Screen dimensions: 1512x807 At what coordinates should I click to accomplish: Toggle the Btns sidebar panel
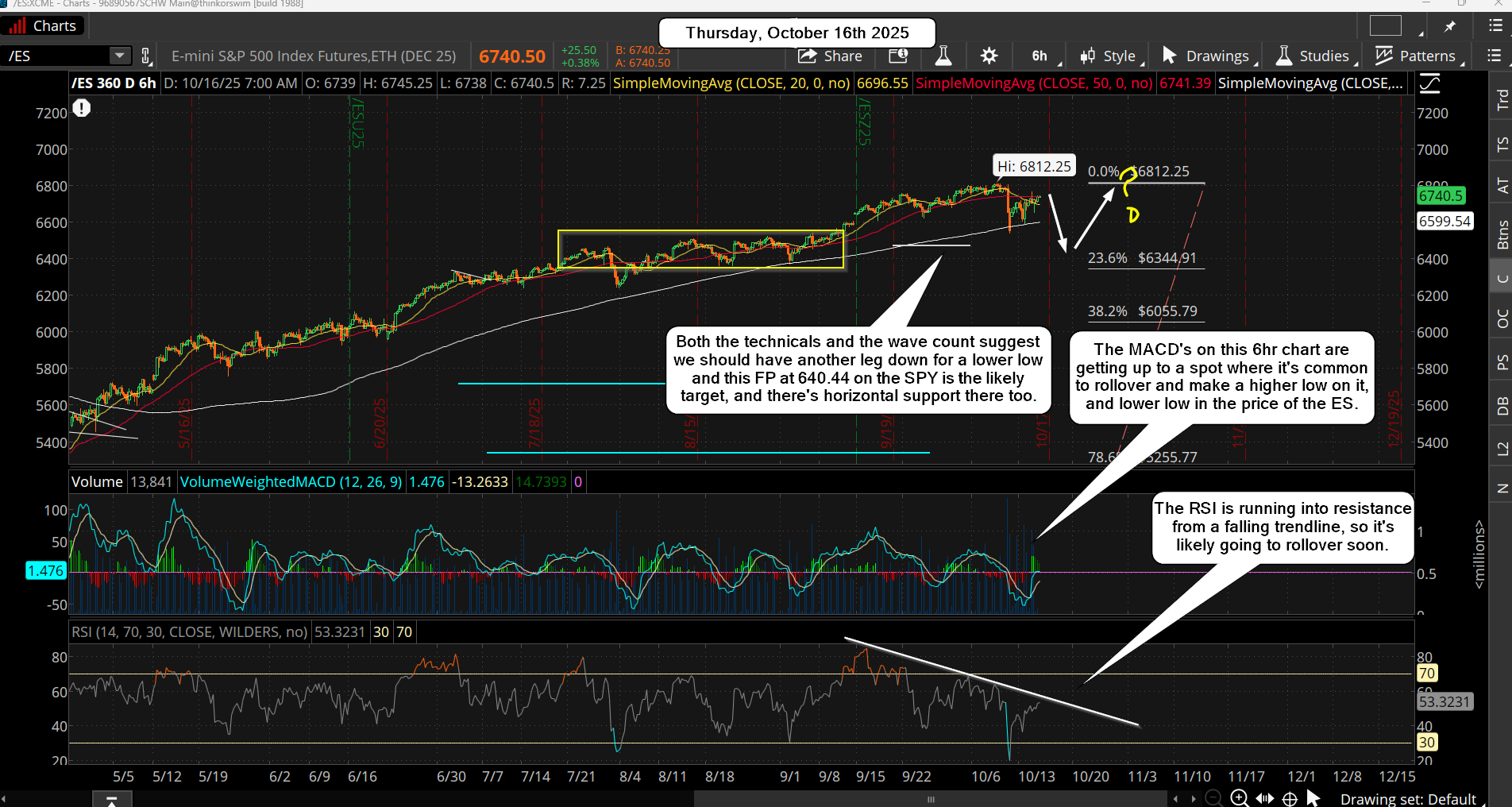click(1502, 235)
